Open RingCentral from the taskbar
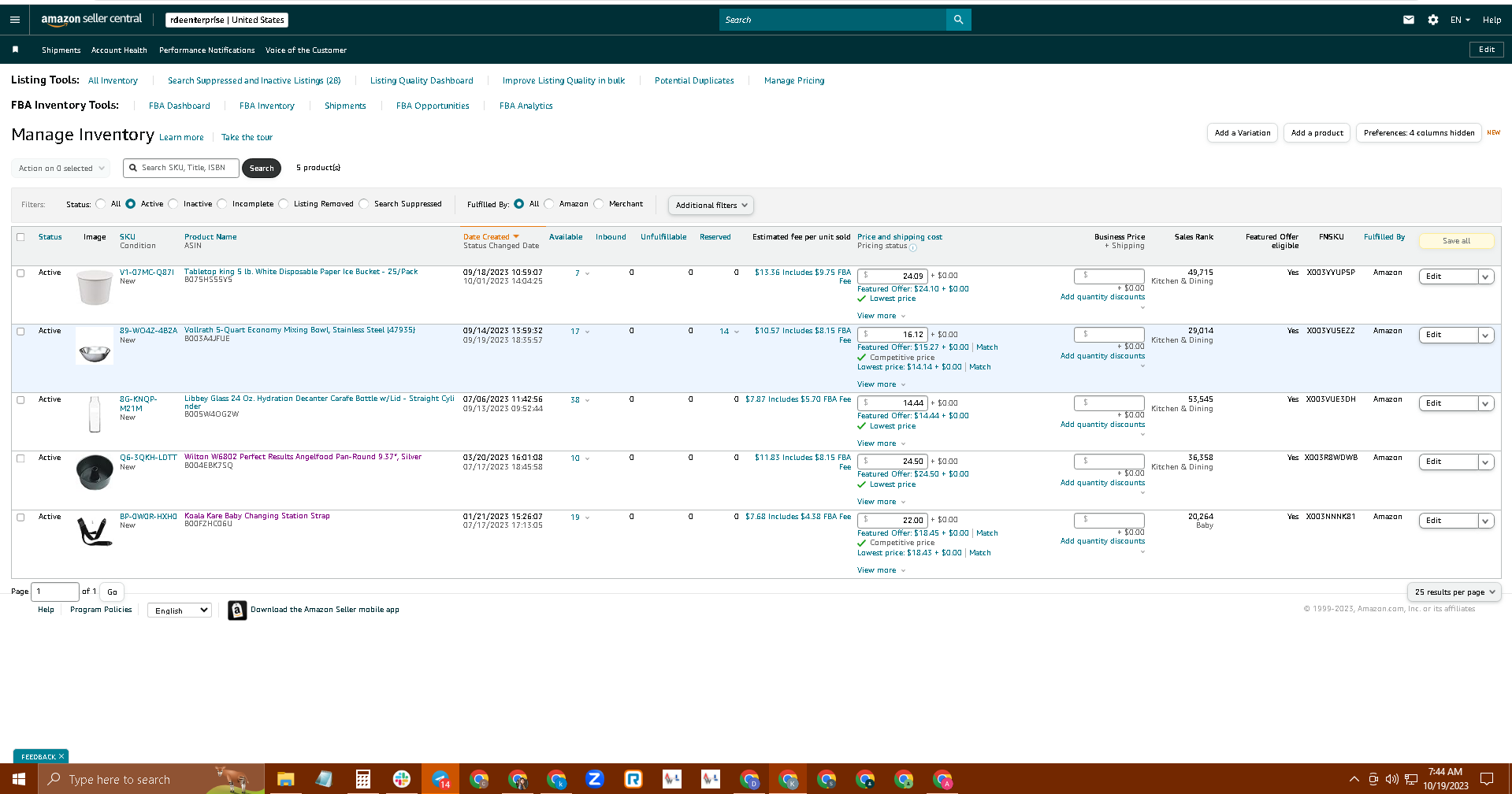Screen dimensions: 1512x794 tap(633, 779)
